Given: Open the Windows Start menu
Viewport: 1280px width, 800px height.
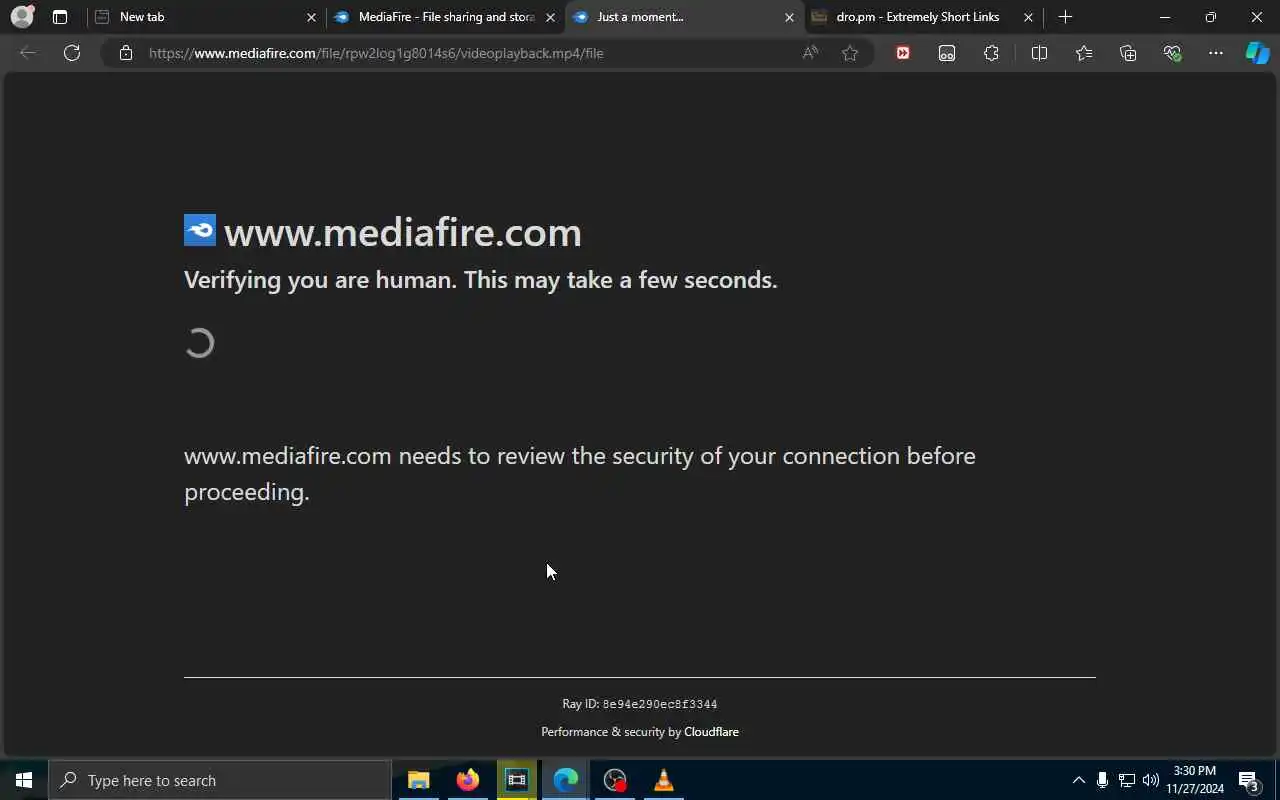Looking at the screenshot, I should tap(24, 780).
